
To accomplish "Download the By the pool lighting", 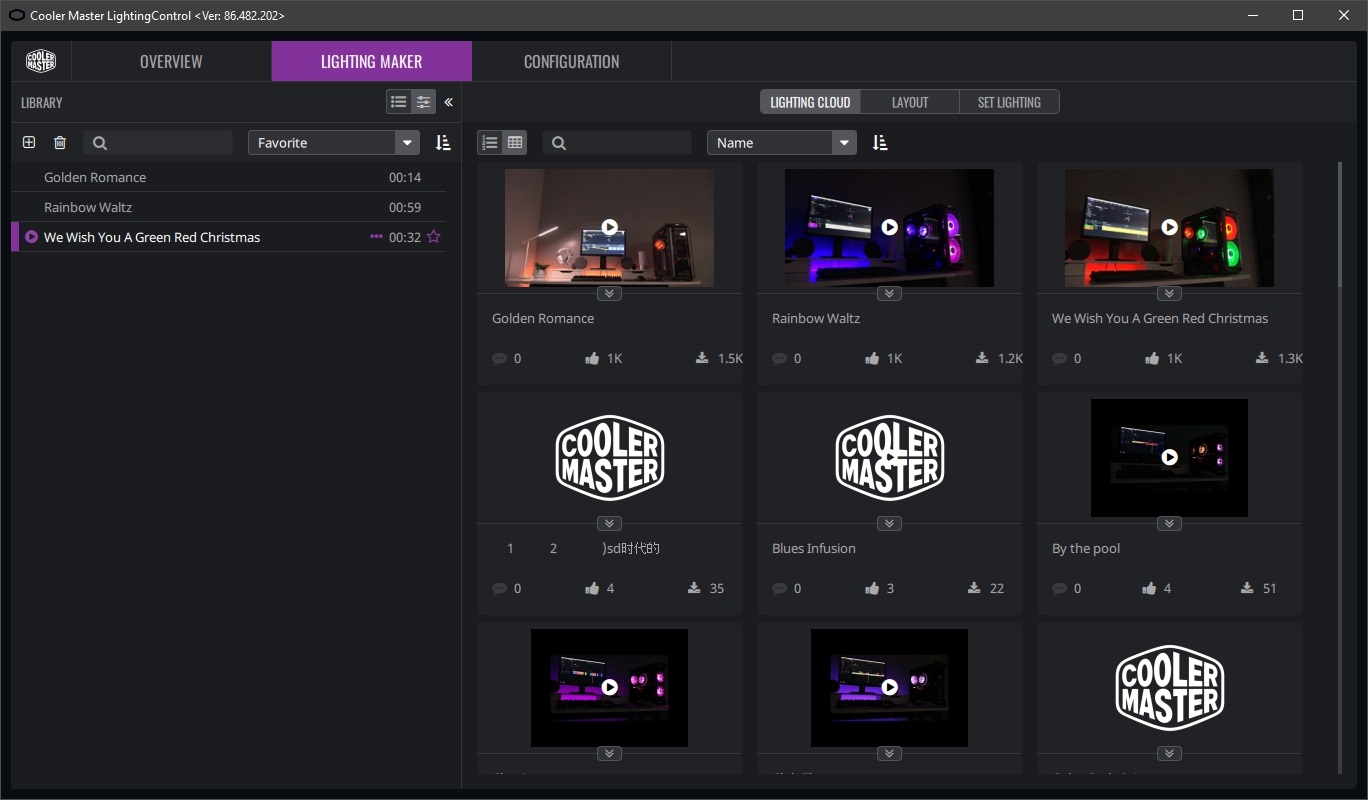I will coord(1247,588).
